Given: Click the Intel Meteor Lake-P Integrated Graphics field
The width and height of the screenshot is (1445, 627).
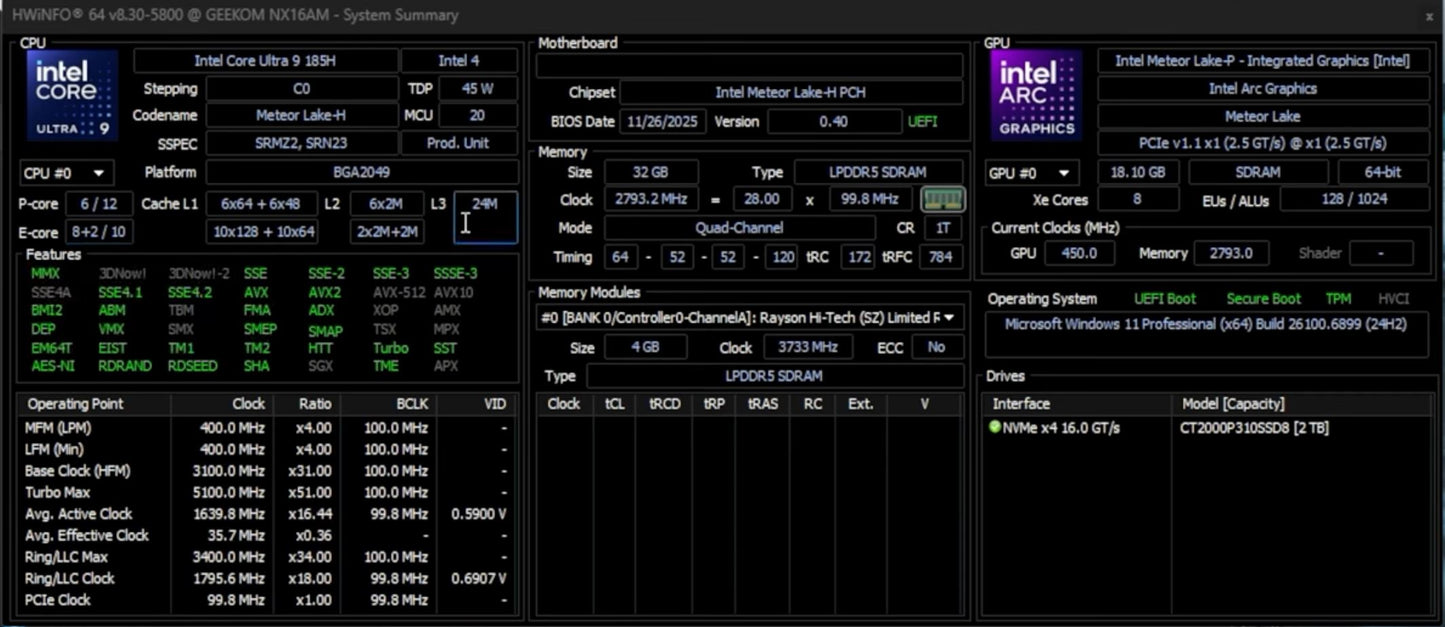Looking at the screenshot, I should point(1263,61).
